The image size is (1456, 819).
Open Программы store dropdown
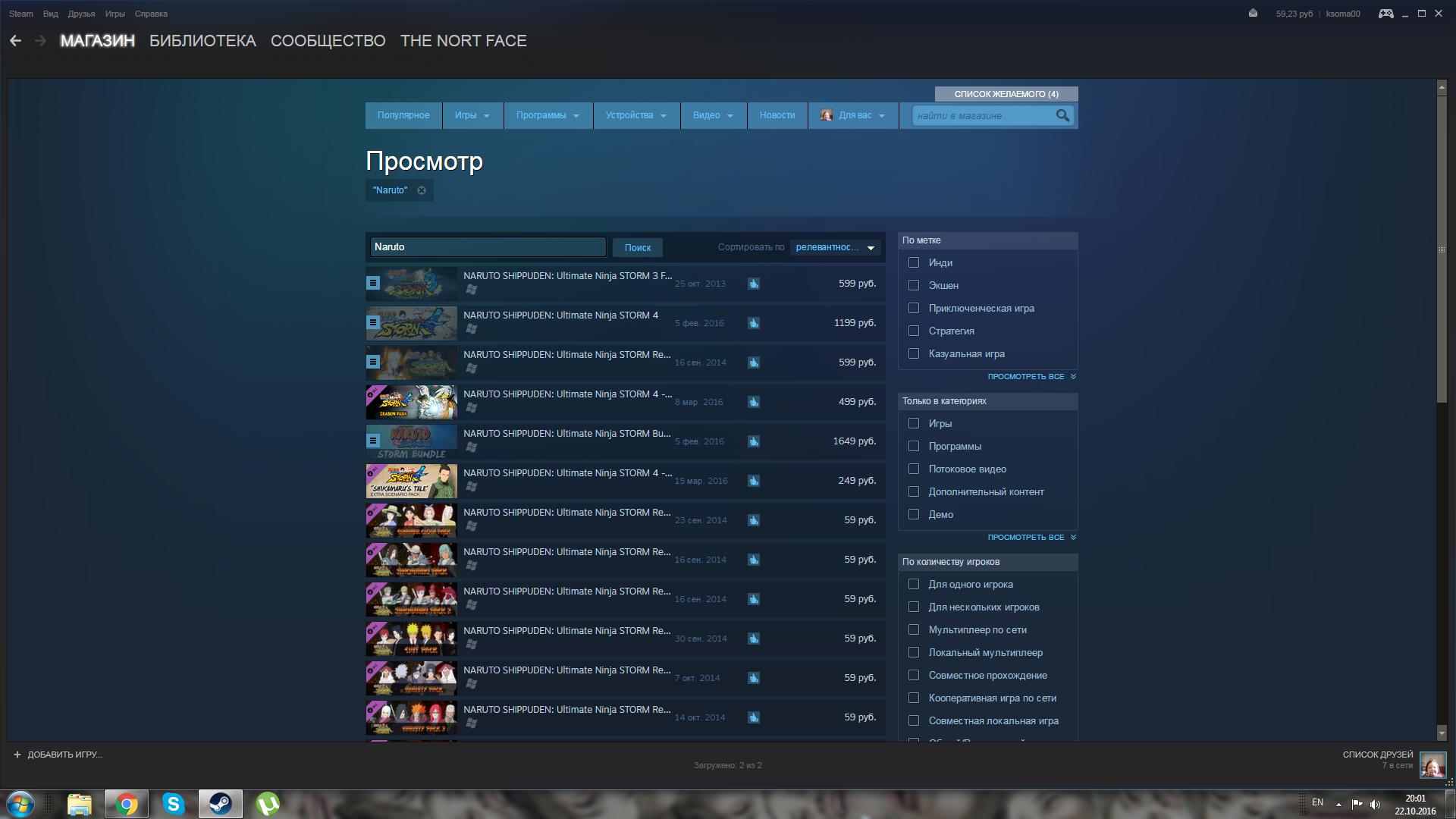[x=548, y=115]
